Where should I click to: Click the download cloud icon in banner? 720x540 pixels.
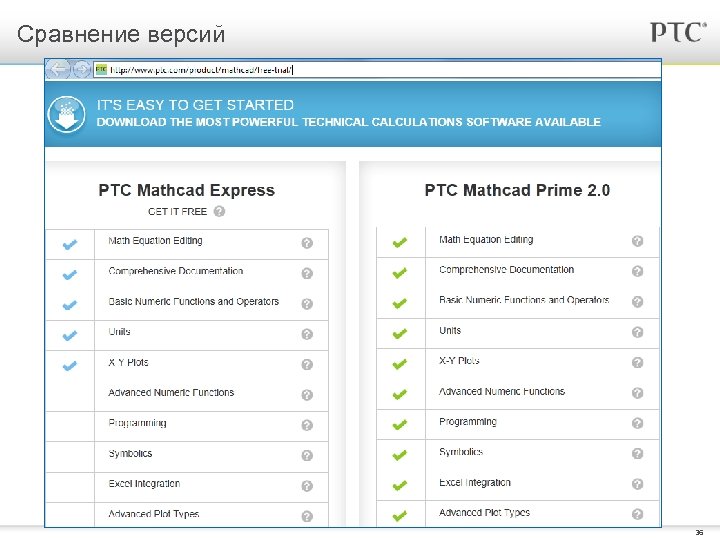(x=68, y=113)
